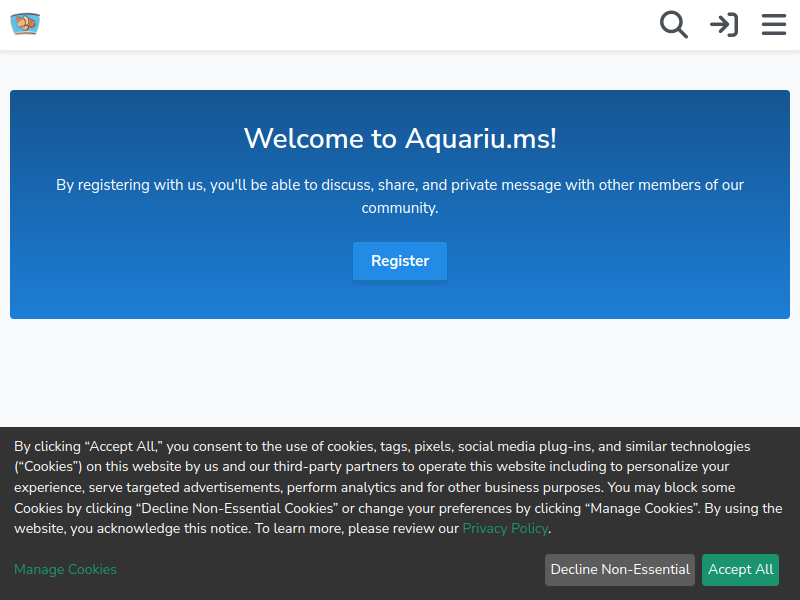Open the hamburger navigation menu

point(773,24)
